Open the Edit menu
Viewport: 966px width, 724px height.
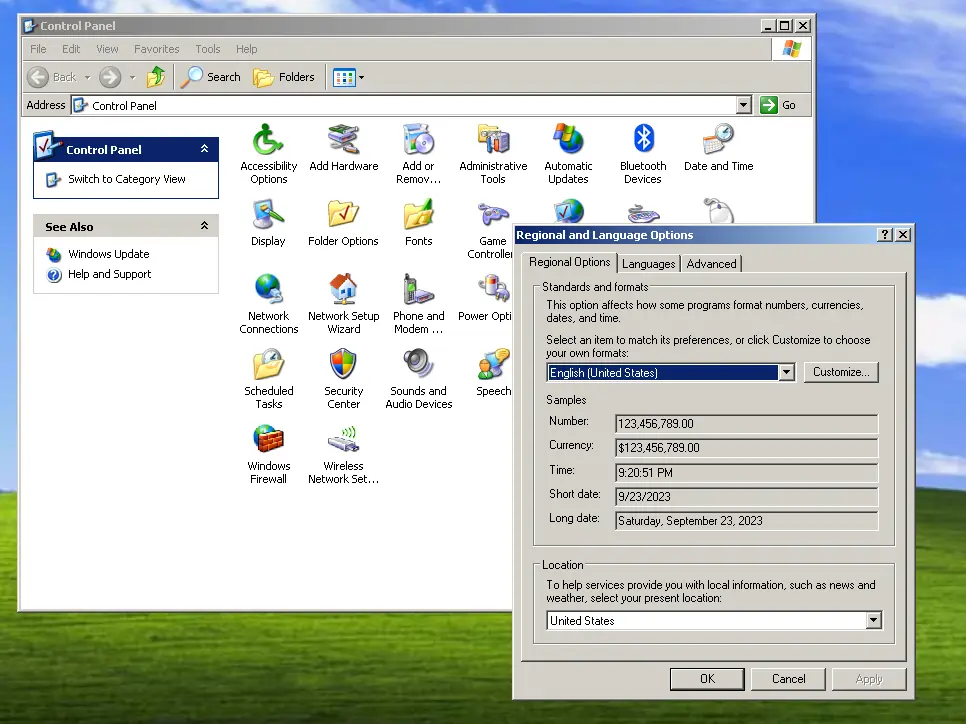pos(71,49)
